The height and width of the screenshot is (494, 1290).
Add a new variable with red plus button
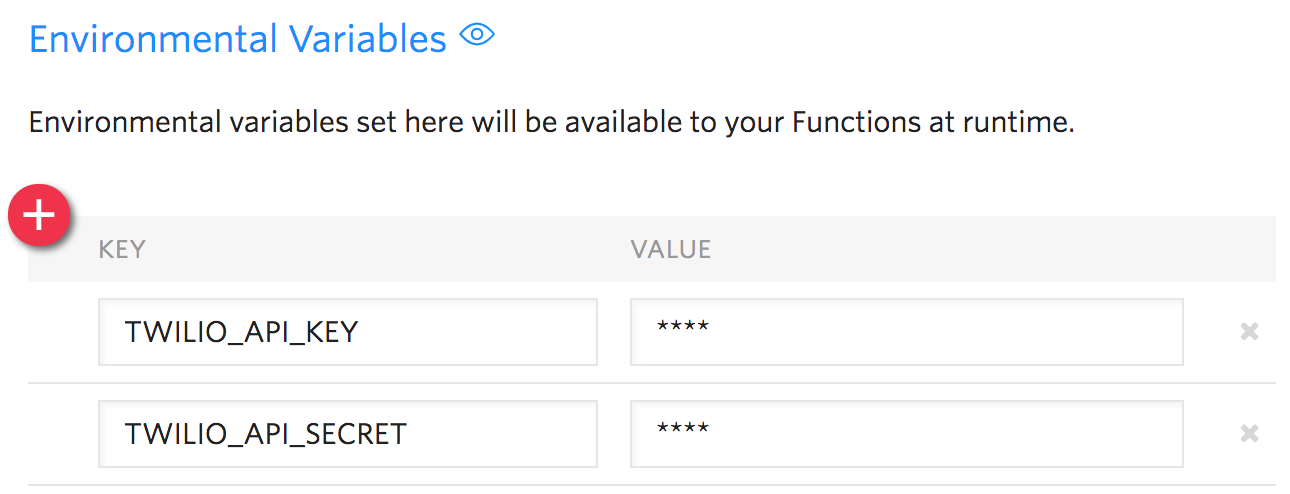pos(39,215)
